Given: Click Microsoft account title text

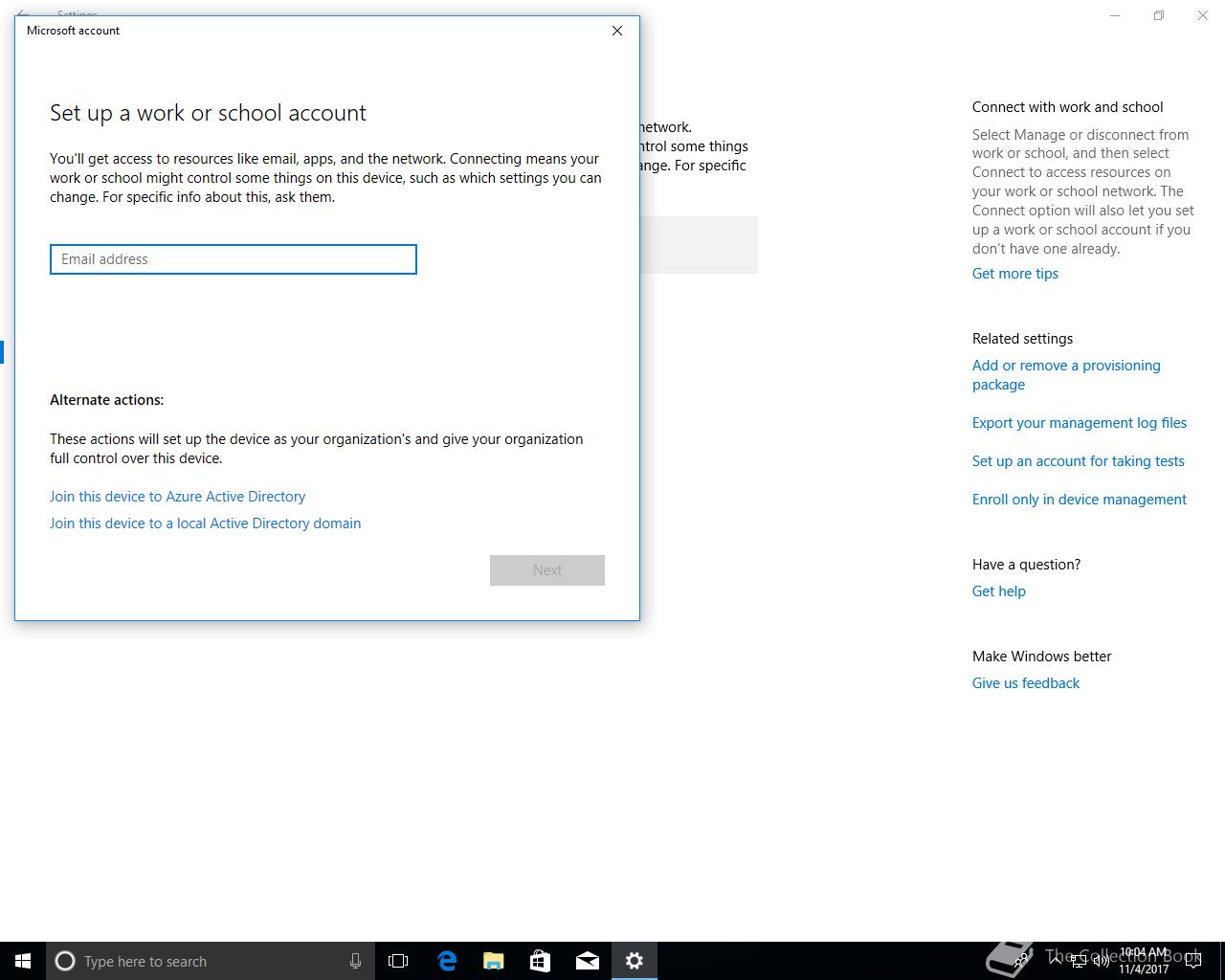Looking at the screenshot, I should pyautogui.click(x=73, y=31).
